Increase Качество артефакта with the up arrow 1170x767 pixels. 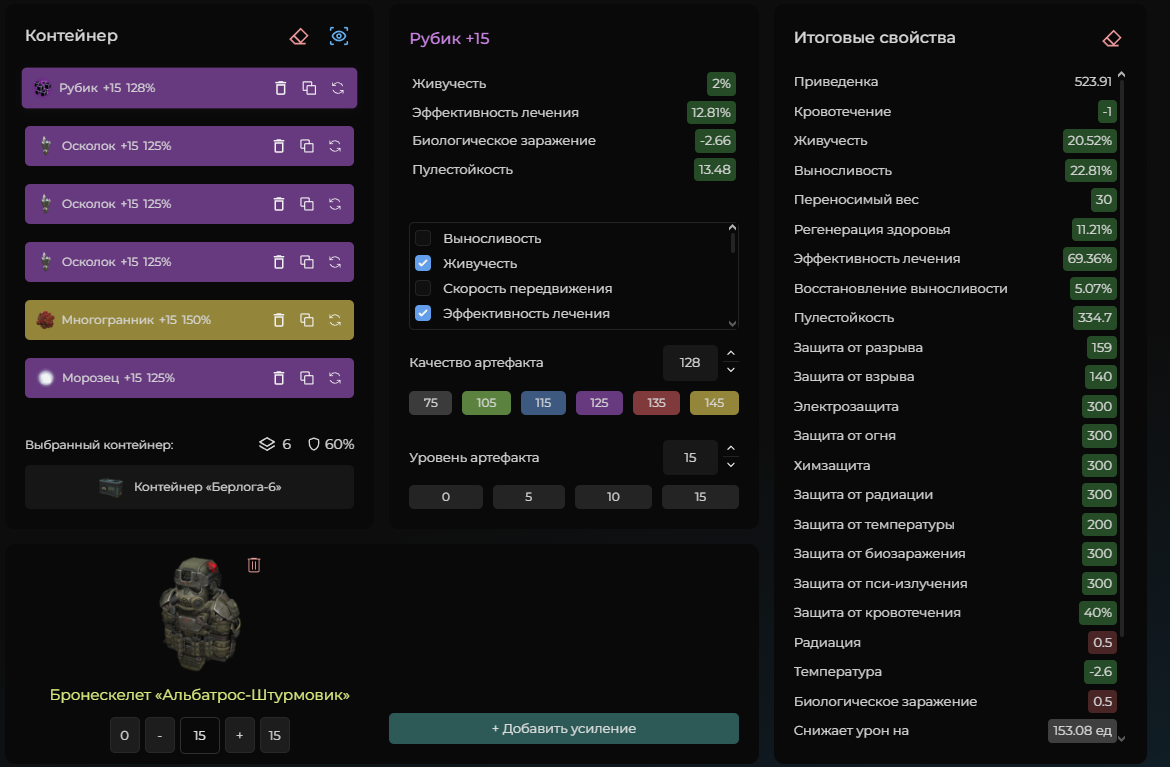tap(731, 354)
